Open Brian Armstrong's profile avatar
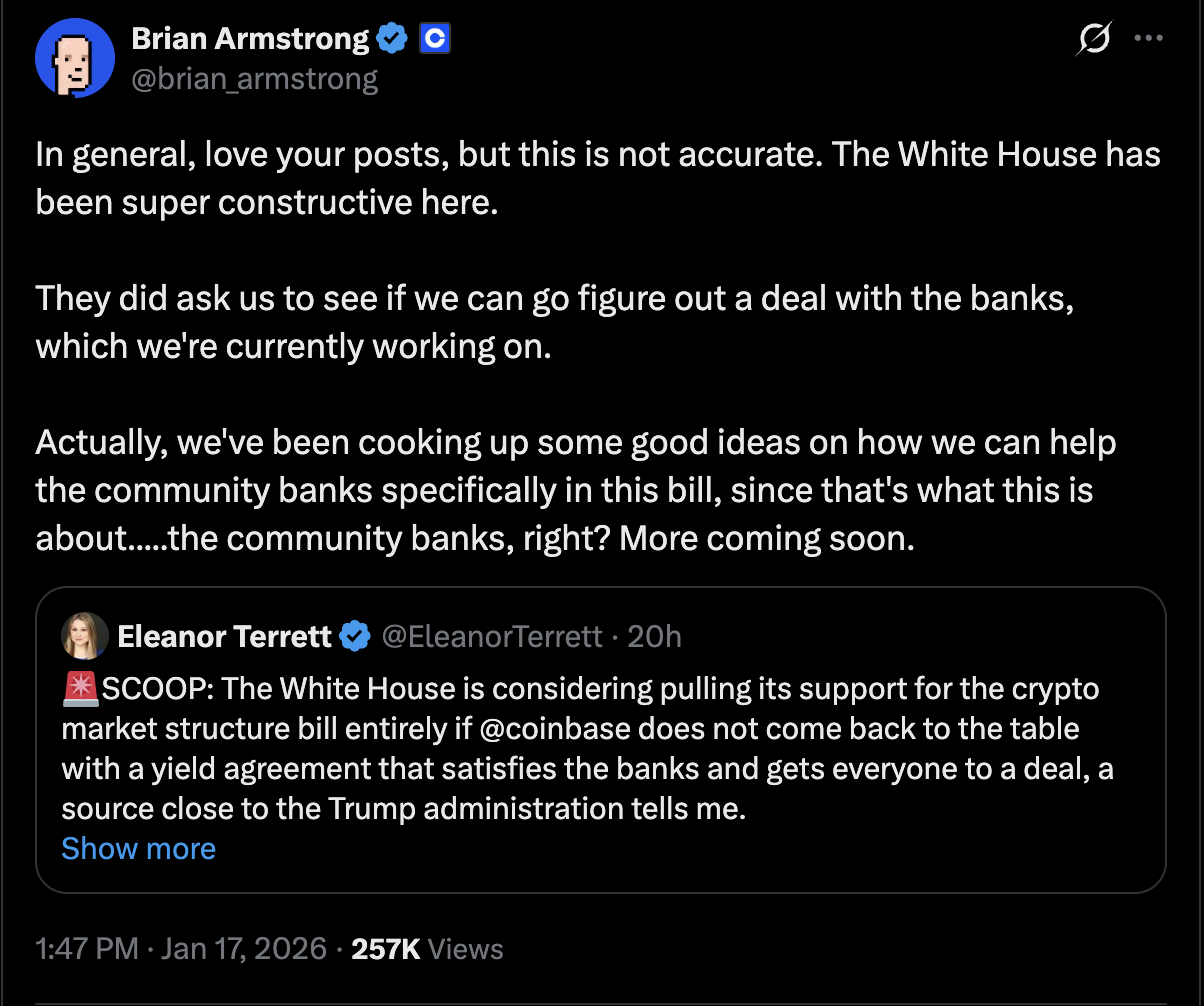The height and width of the screenshot is (1006, 1204). [x=74, y=57]
